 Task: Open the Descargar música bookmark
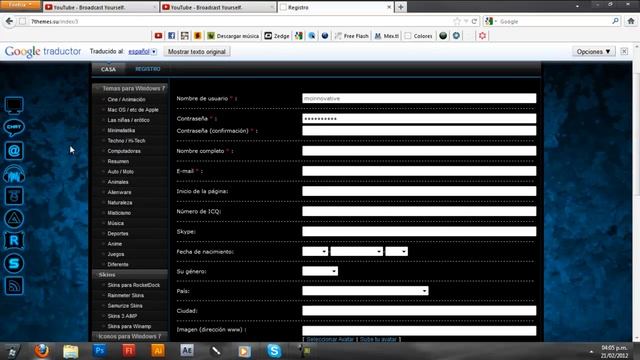(x=233, y=36)
